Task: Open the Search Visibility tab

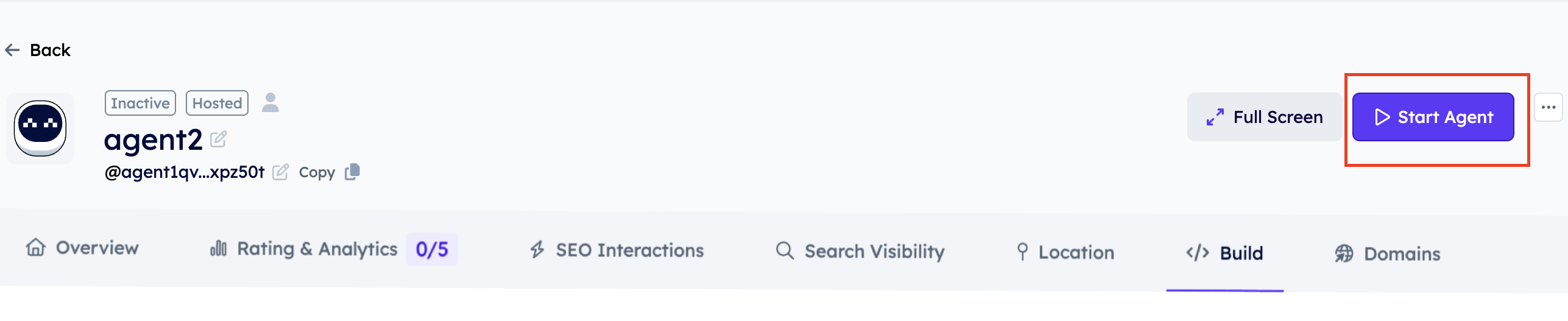Action: coord(860,251)
